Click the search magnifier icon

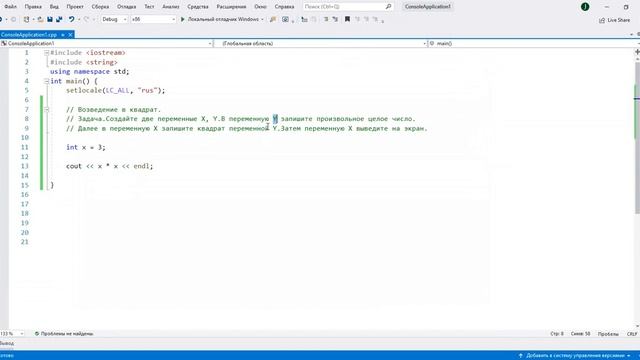[x=388, y=7]
